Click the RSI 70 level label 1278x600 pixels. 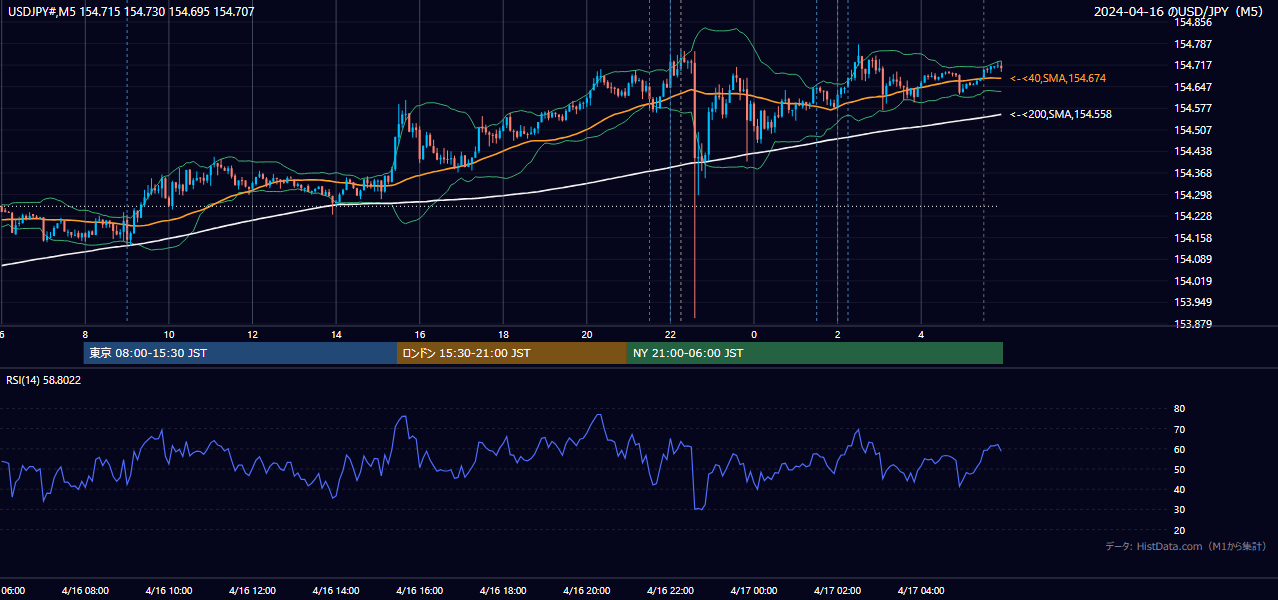point(1179,429)
